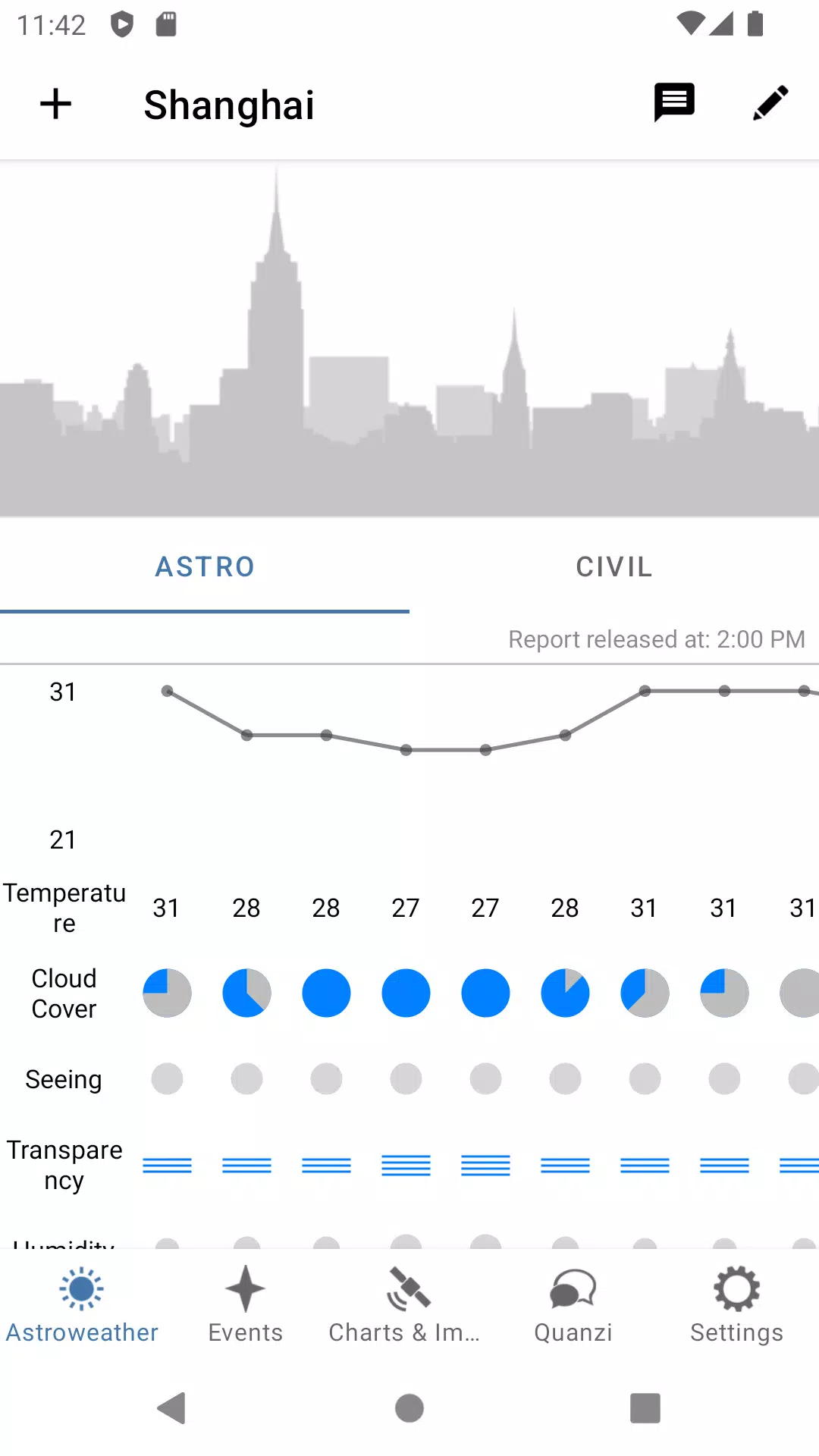Open the Settings gear icon
The width and height of the screenshot is (819, 1456).
coord(736,1289)
